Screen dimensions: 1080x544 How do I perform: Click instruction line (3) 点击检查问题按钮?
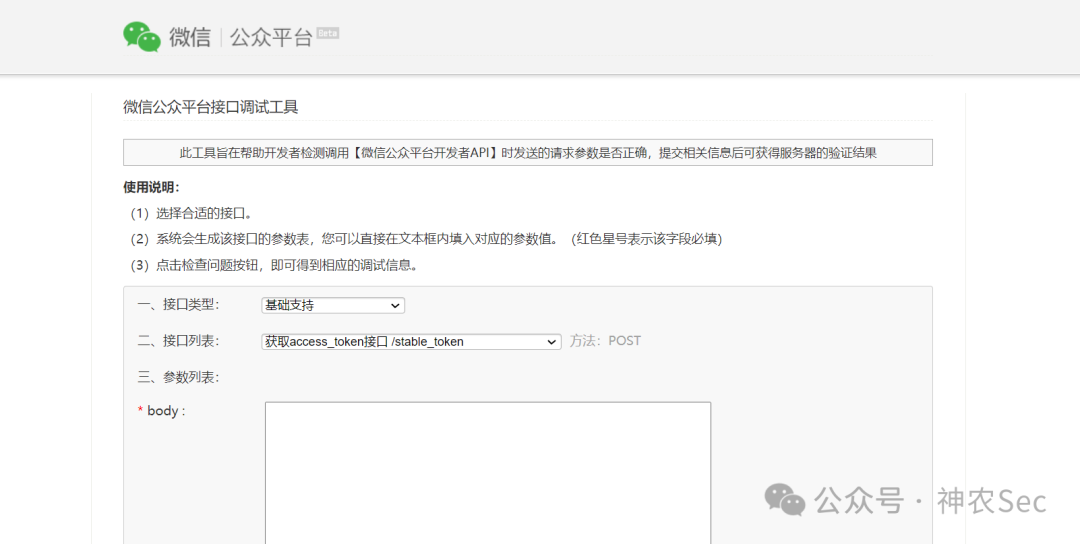click(x=273, y=265)
